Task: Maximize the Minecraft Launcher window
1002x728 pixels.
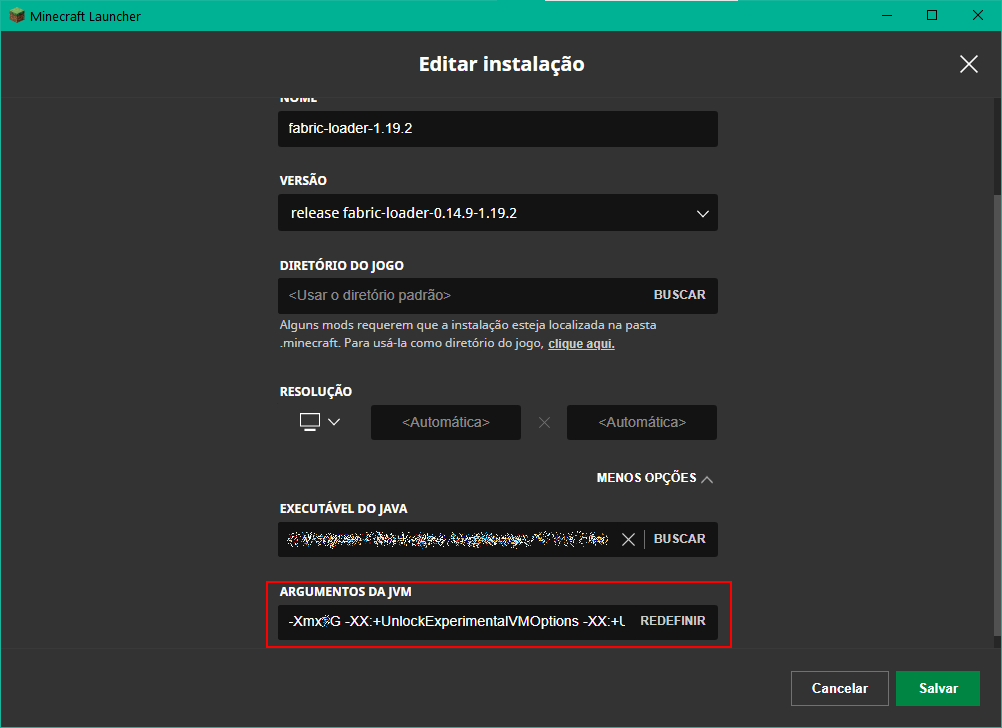Action: (932, 15)
